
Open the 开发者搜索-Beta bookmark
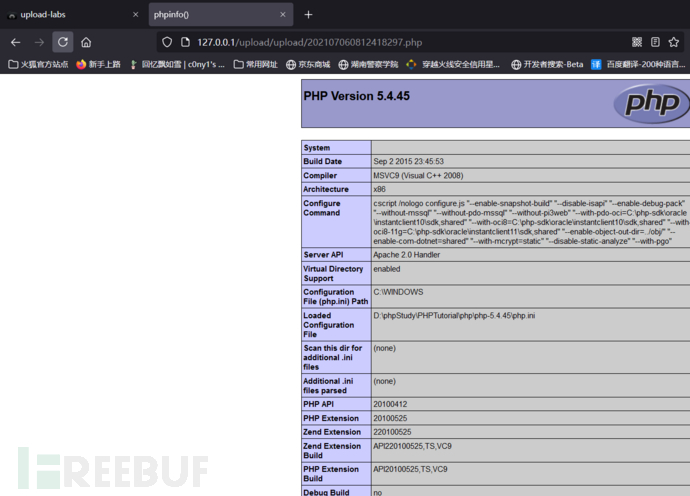click(x=547, y=65)
